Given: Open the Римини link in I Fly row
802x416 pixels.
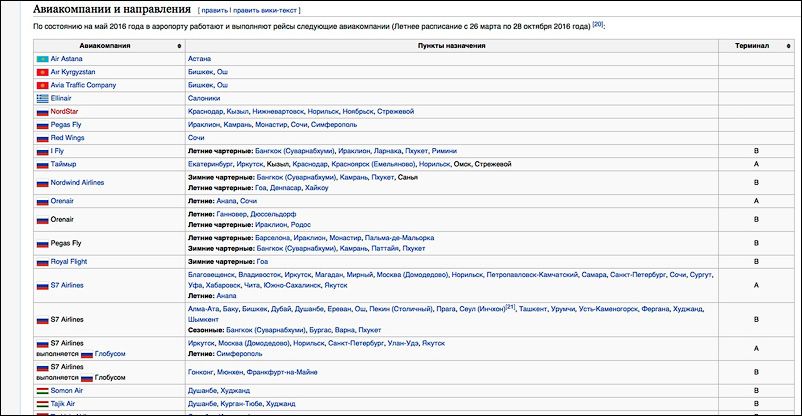Looking at the screenshot, I should (x=444, y=151).
